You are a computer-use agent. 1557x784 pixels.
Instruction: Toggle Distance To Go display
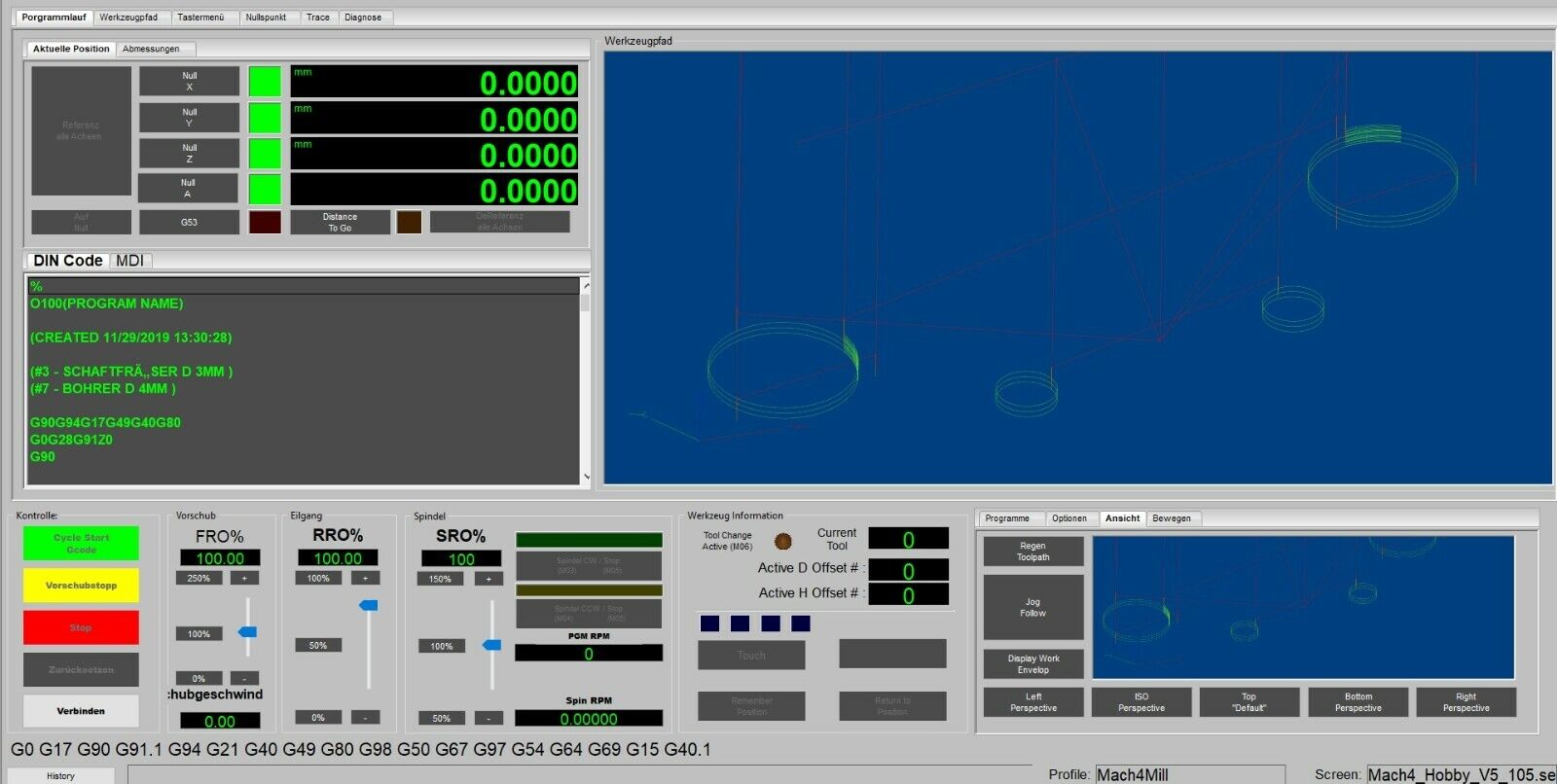(x=340, y=222)
